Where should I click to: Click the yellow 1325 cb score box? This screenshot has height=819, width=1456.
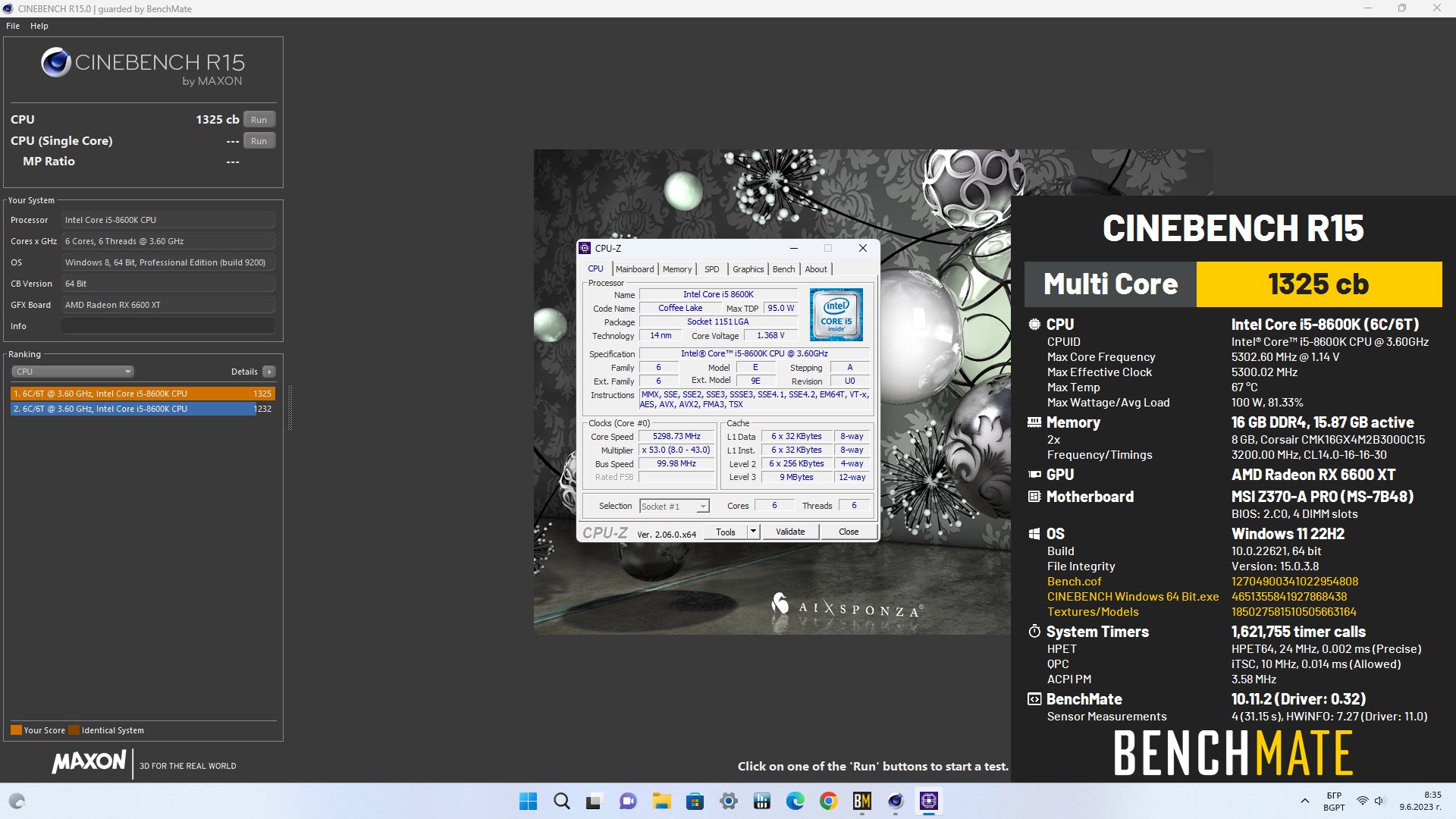1319,284
